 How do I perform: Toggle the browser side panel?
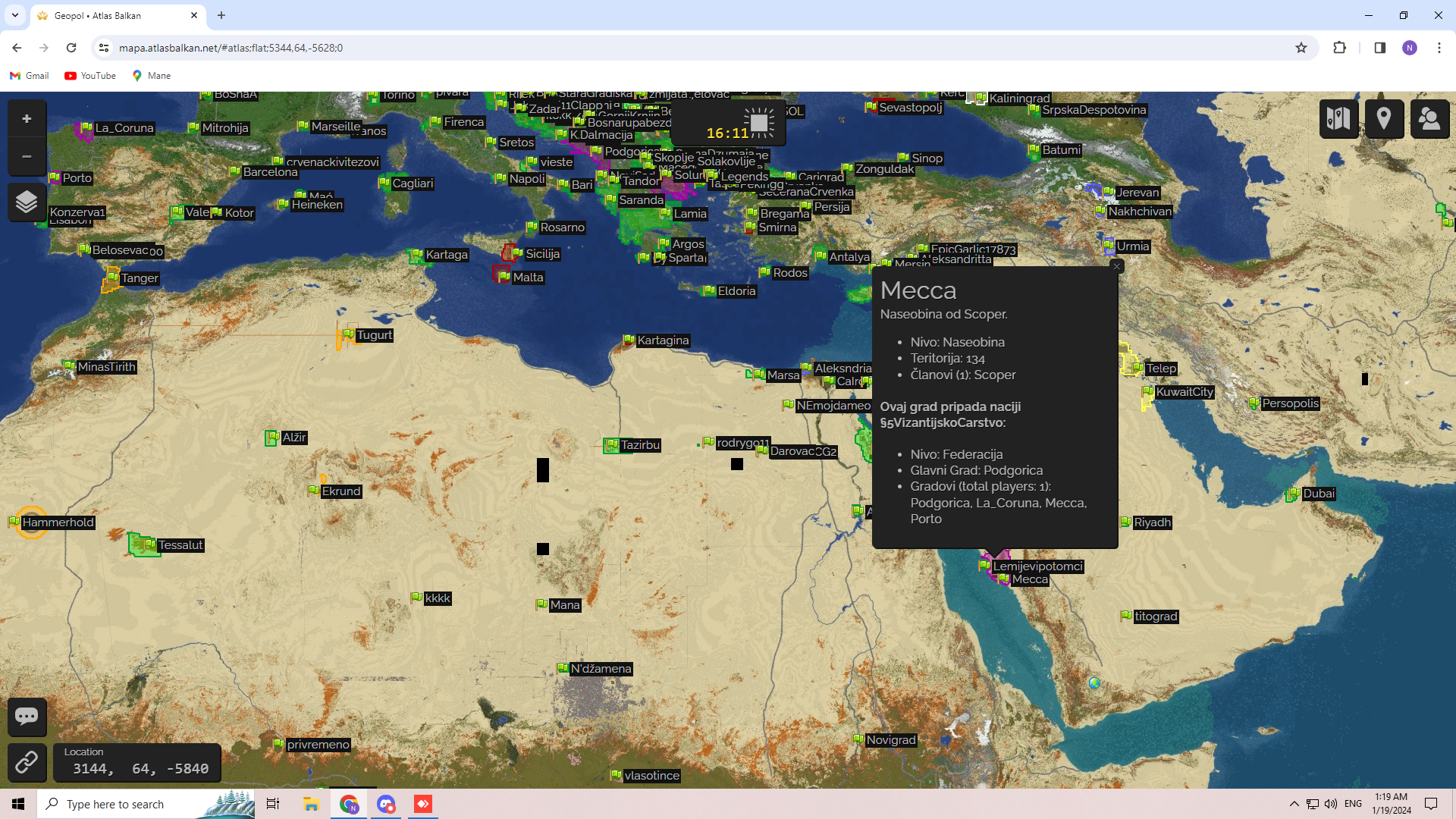1379,48
